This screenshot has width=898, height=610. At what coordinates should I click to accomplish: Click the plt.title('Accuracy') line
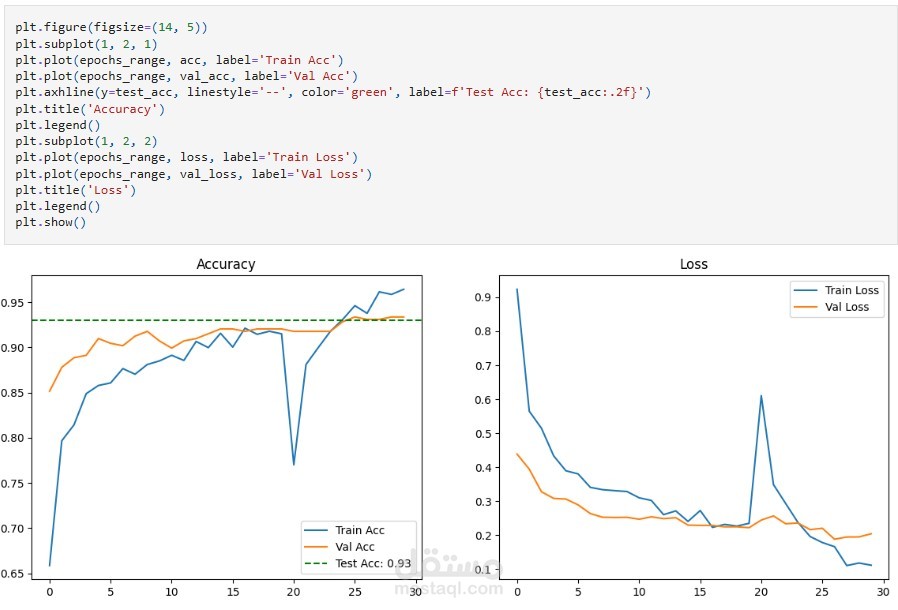point(90,109)
